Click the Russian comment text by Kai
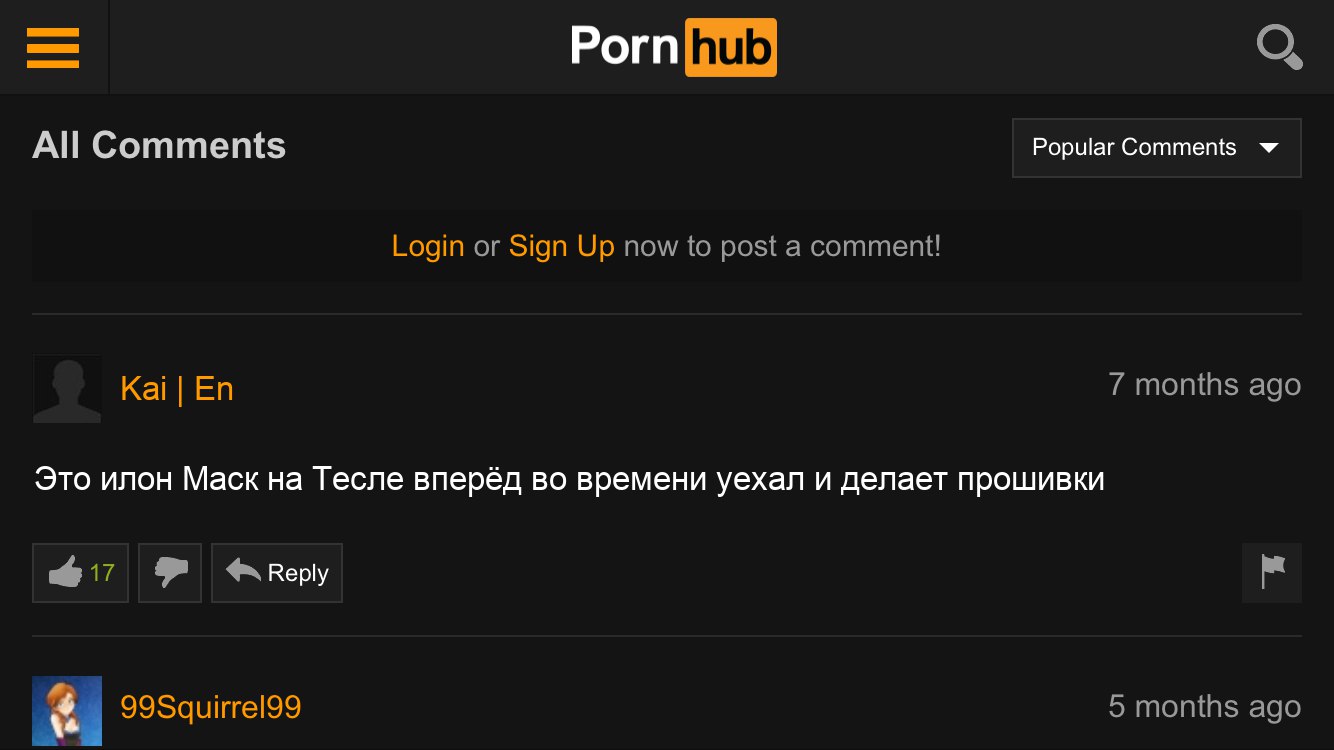 click(x=569, y=479)
